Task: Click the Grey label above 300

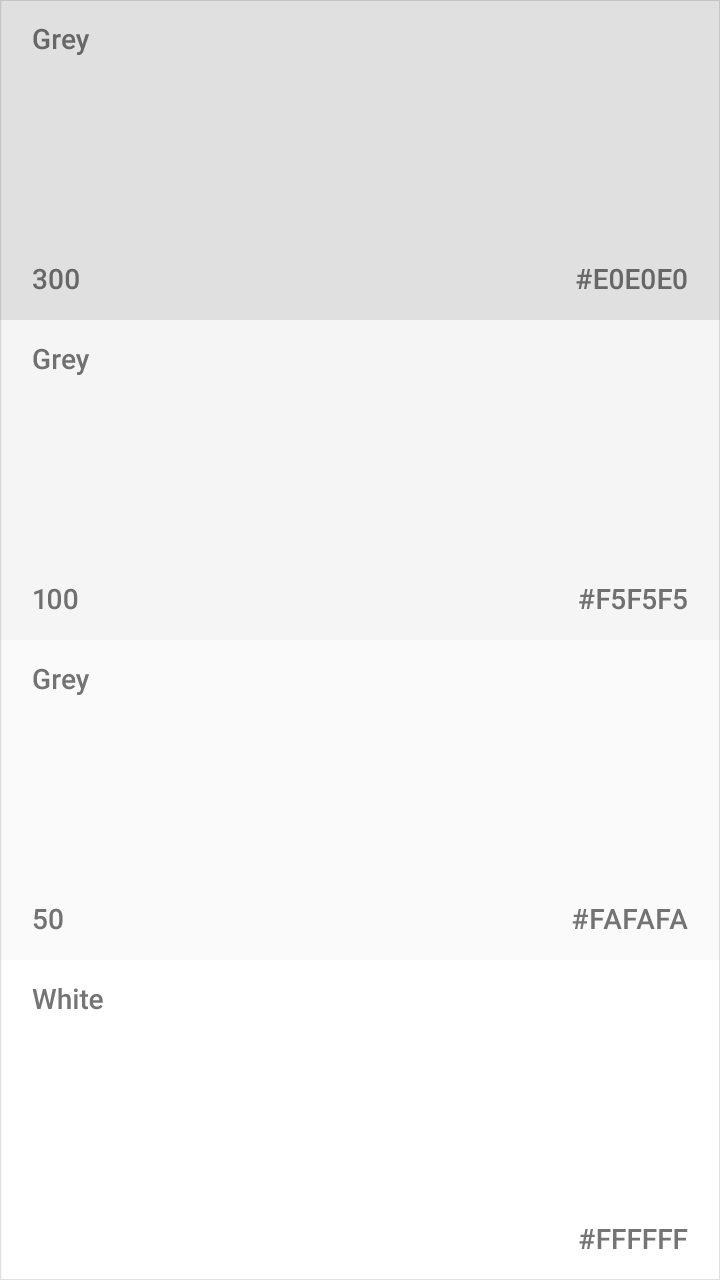Action: 61,41
